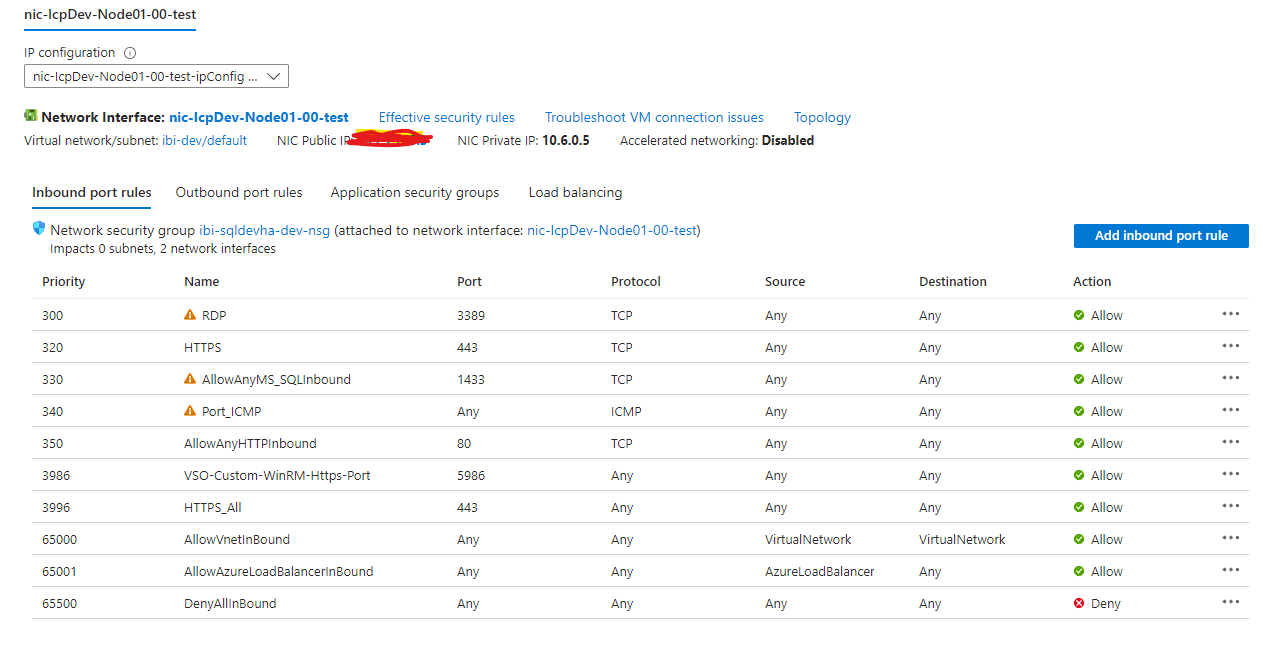Click the red Deny icon in DenyAllInBound row
This screenshot has height=664, width=1269.
click(1079, 603)
